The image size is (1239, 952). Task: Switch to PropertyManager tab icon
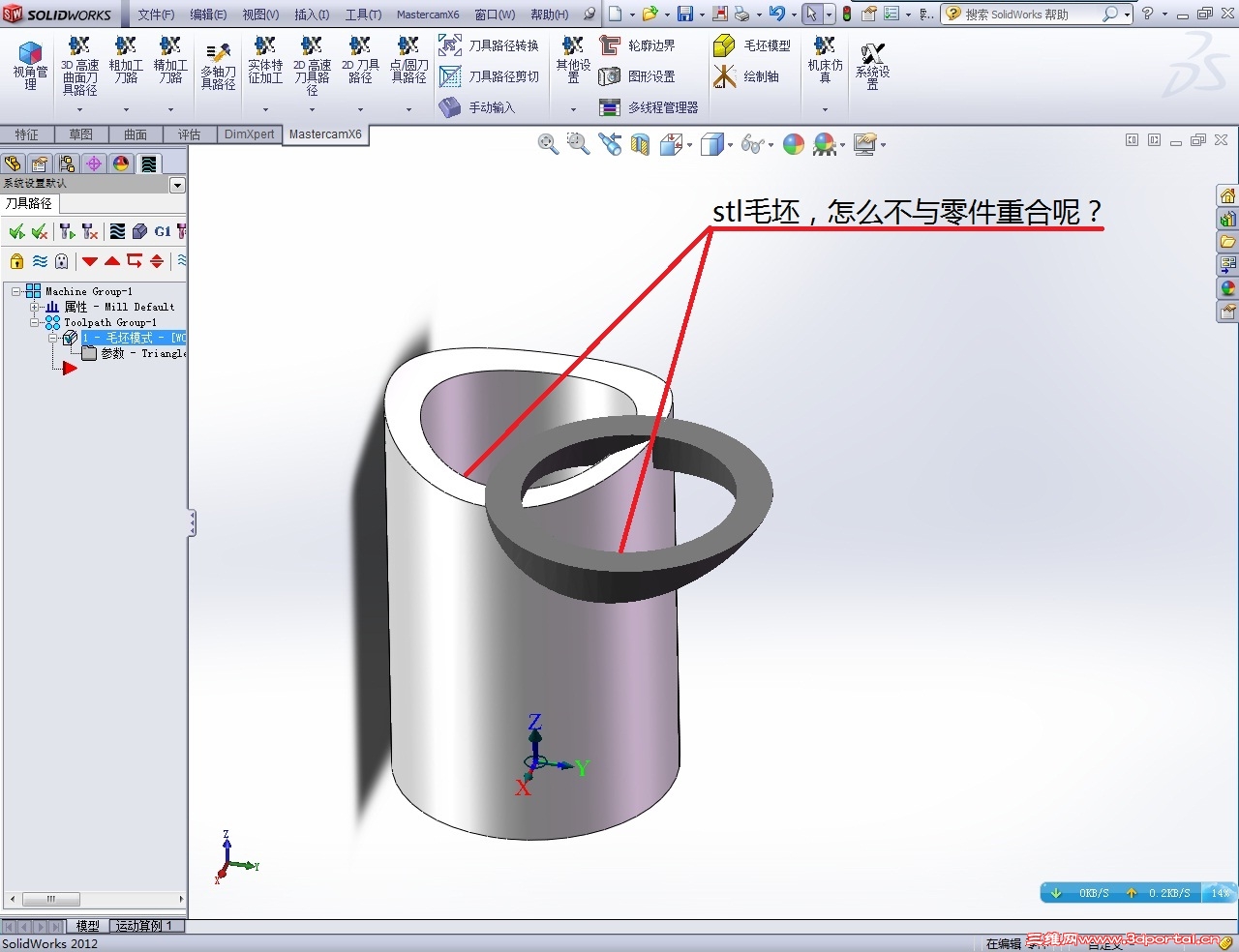40,164
